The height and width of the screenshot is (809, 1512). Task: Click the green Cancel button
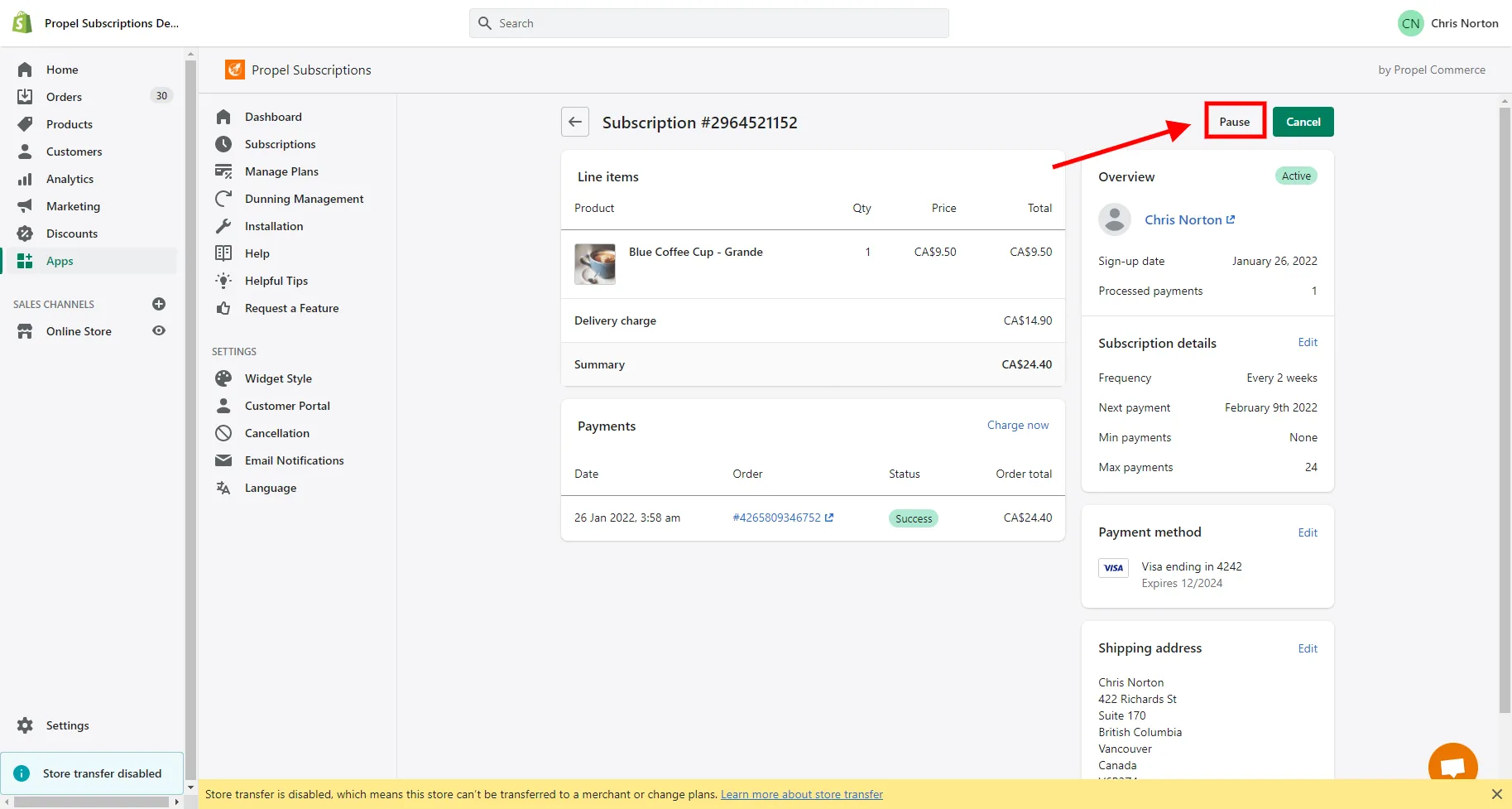point(1303,122)
